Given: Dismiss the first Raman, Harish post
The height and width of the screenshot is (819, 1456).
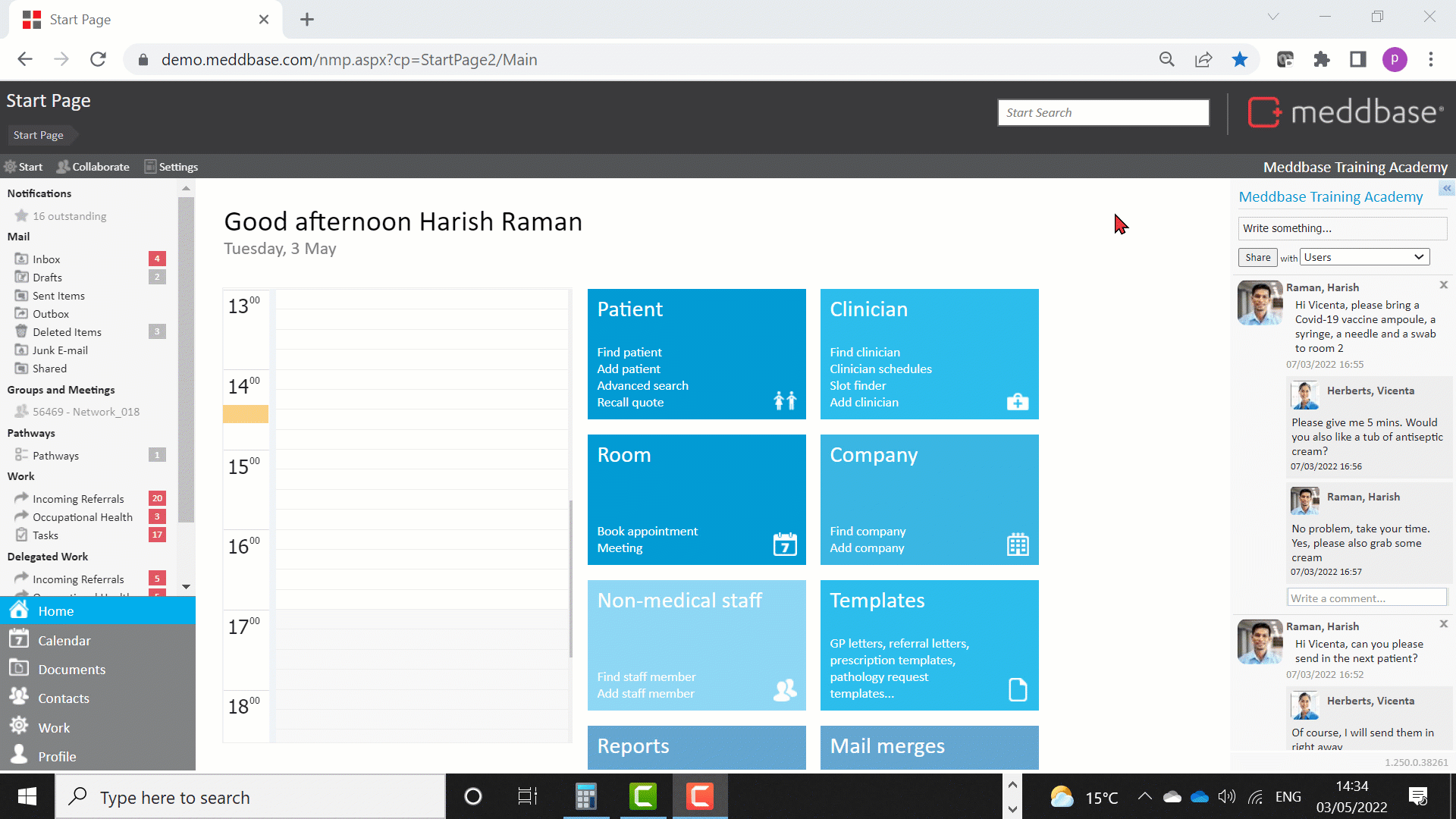Looking at the screenshot, I should point(1443,285).
